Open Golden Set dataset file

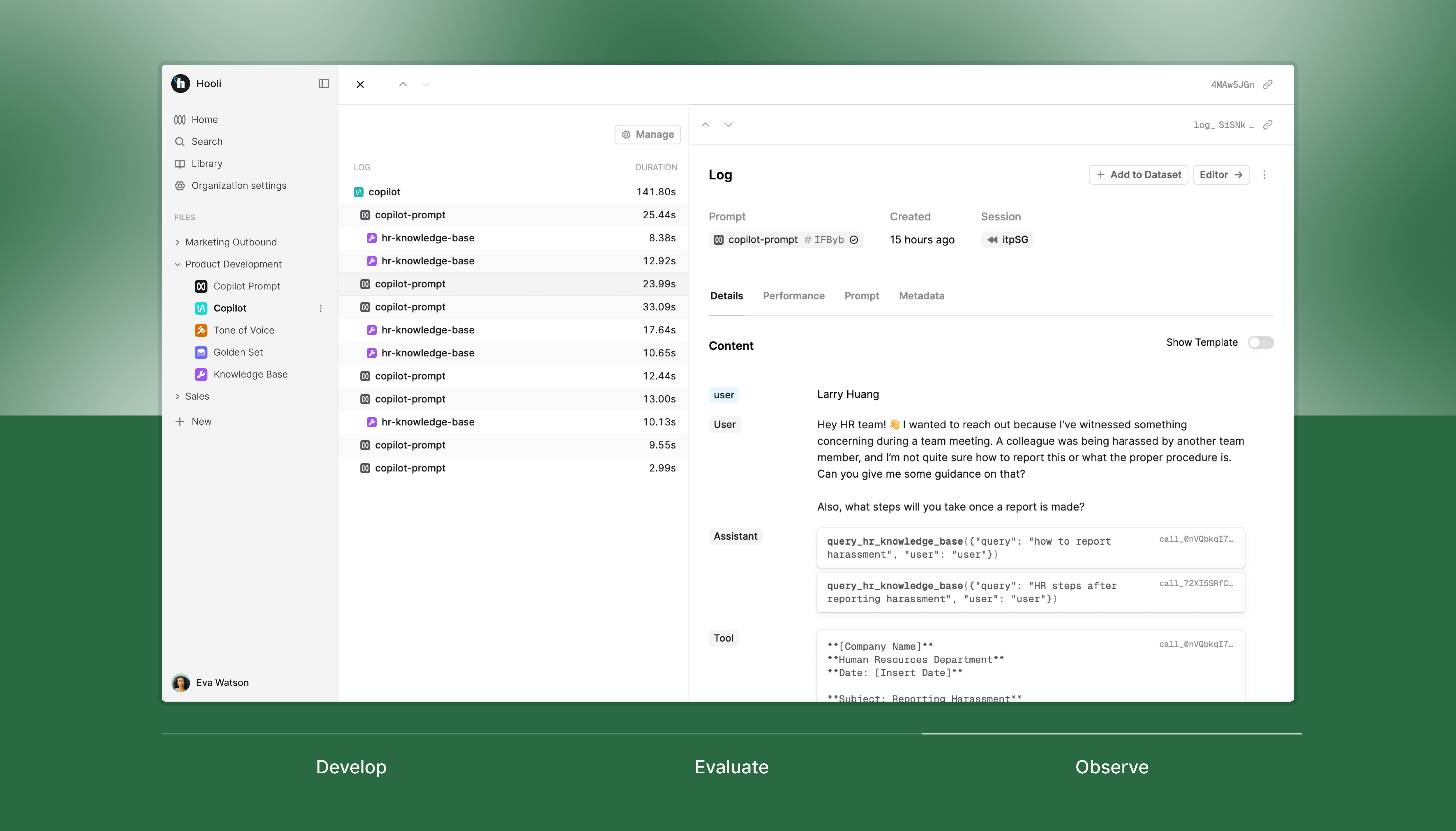[238, 352]
